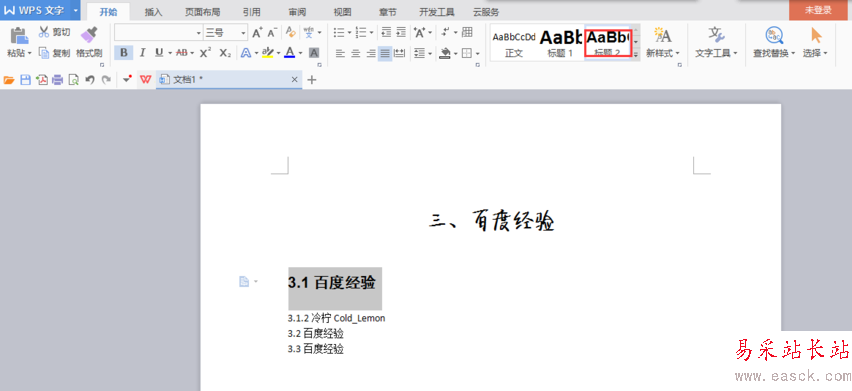The image size is (852, 391).
Task: Click the export to PDF icon
Action: click(x=41, y=80)
